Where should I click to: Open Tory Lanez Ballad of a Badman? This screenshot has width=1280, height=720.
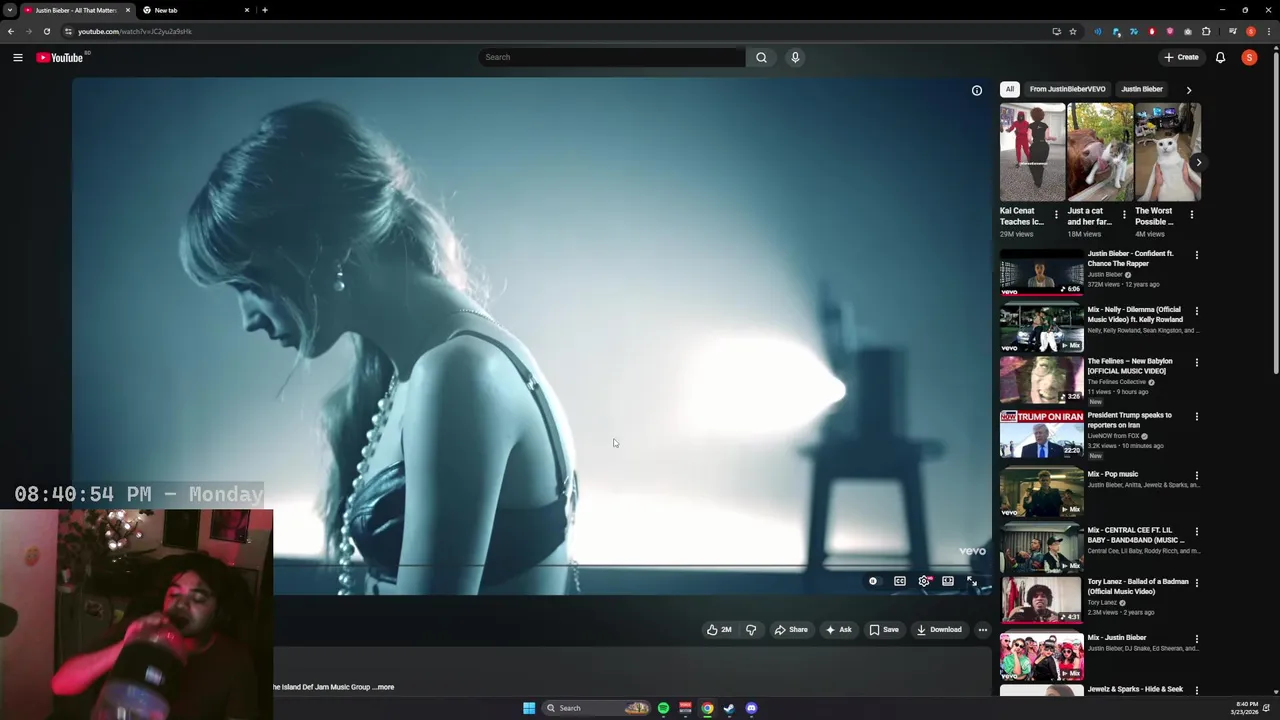point(1041,600)
